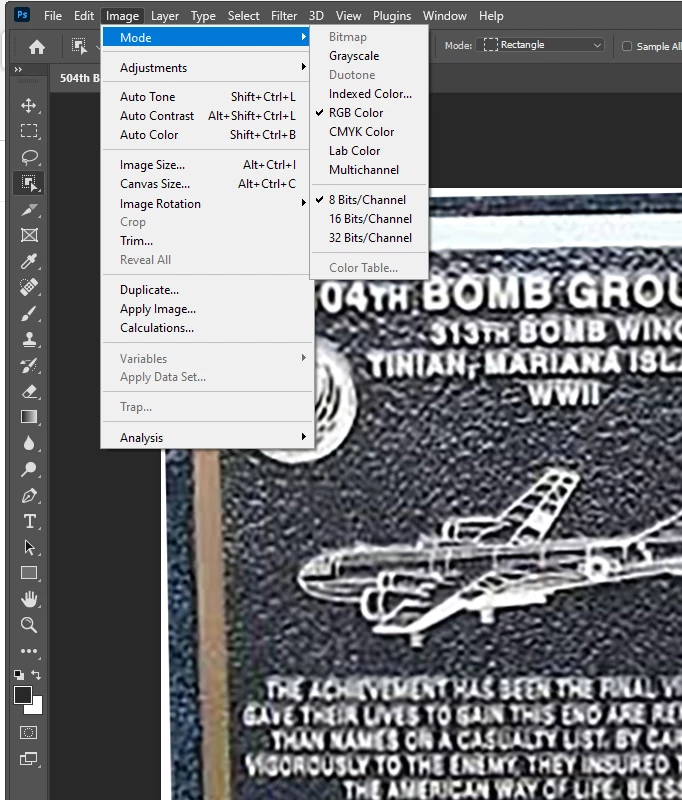Click Auto Tone menu entry

(x=206, y=97)
